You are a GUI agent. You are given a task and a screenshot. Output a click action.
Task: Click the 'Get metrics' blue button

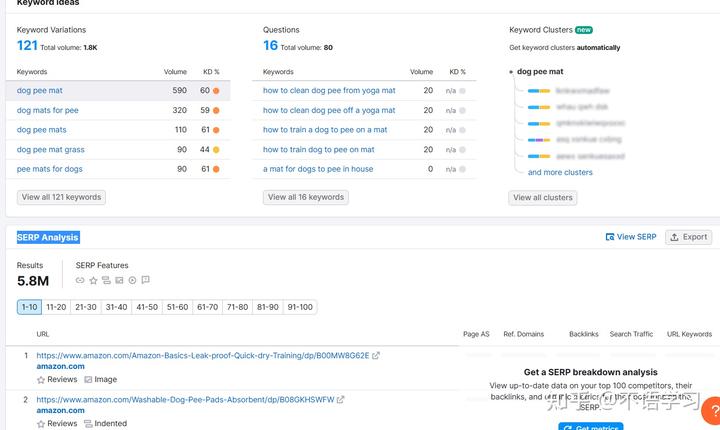(x=591, y=427)
